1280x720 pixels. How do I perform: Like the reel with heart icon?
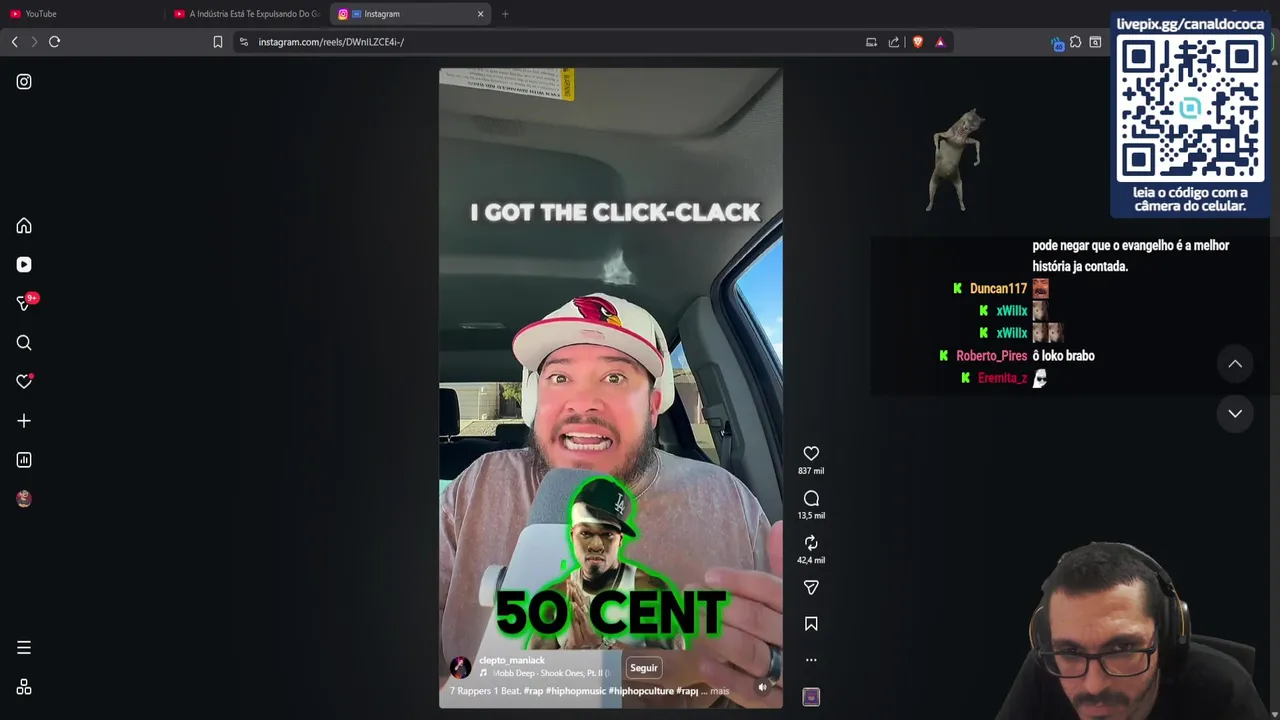click(811, 454)
